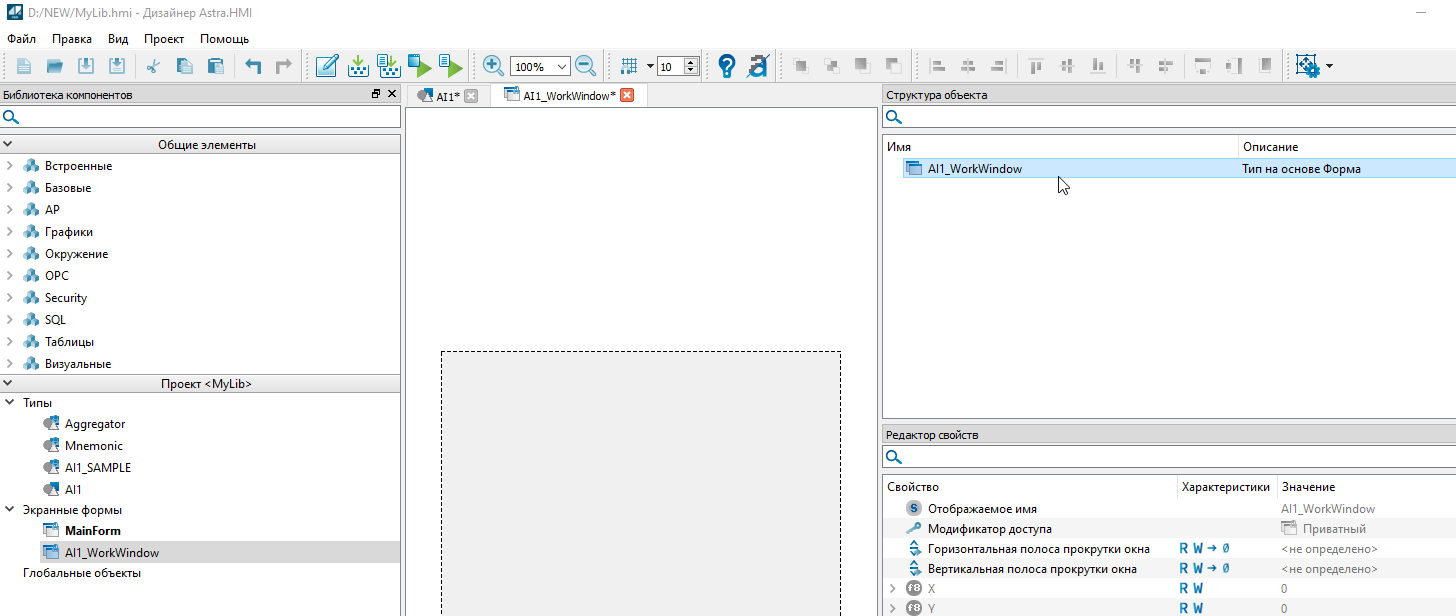Open MainForm in the project tree
1456x616 pixels.
92,530
